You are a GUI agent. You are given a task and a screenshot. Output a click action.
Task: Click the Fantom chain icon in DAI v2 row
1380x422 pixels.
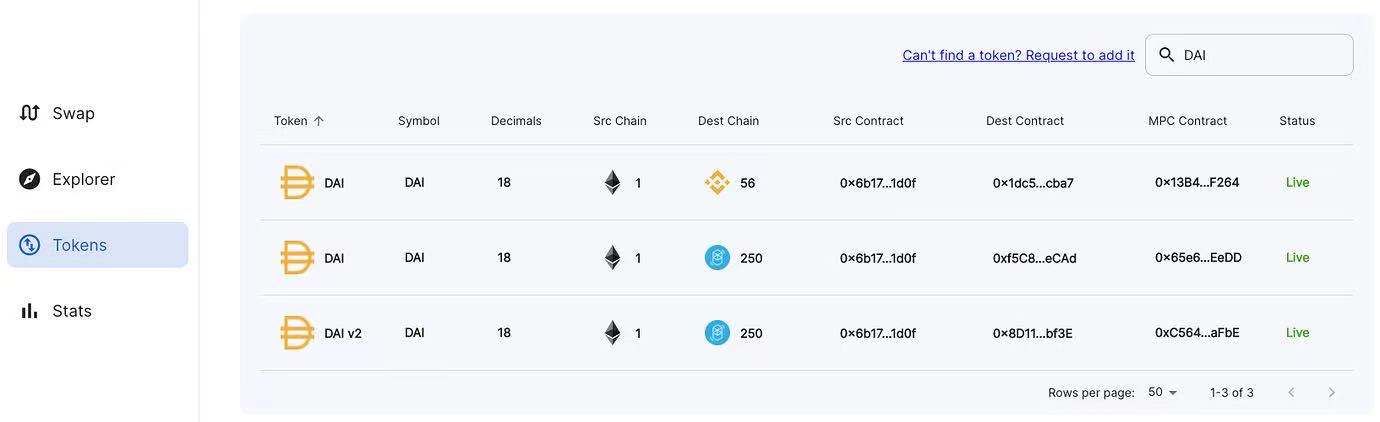pos(717,333)
